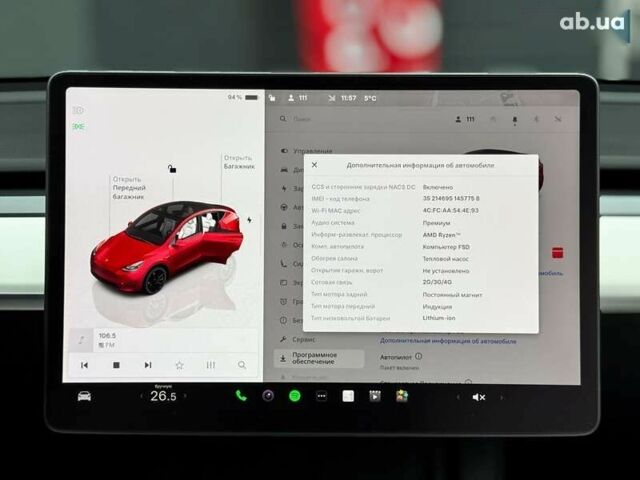Open the green Phone app

241,396
